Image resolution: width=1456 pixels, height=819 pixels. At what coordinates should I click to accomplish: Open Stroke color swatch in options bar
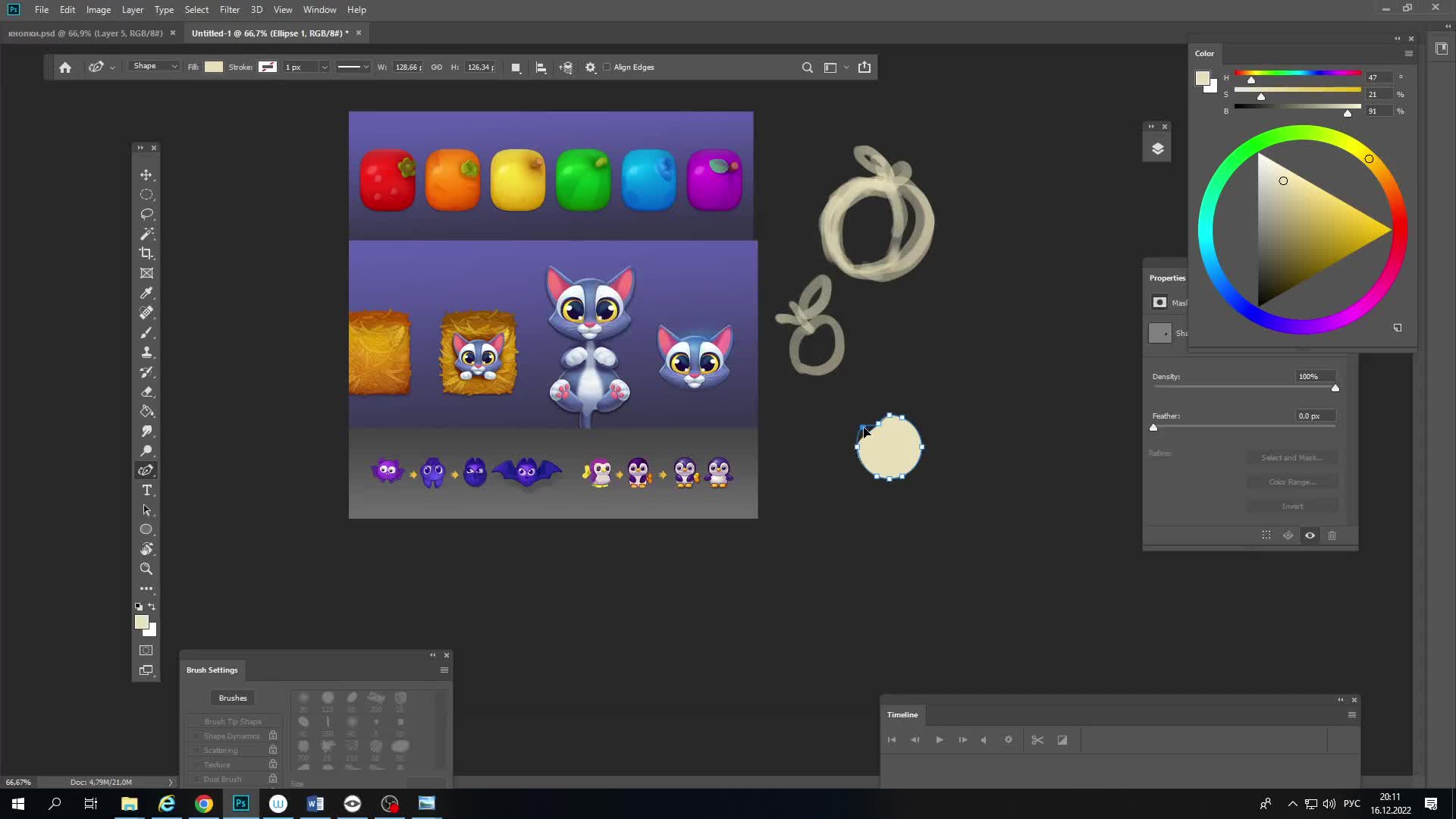(268, 67)
